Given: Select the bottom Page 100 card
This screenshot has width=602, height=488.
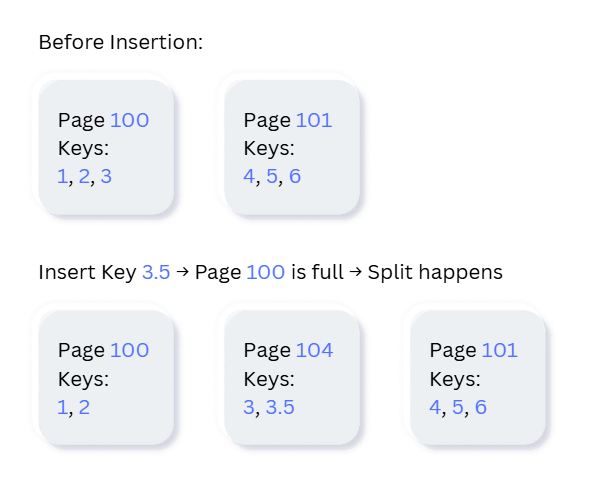Looking at the screenshot, I should (x=106, y=378).
